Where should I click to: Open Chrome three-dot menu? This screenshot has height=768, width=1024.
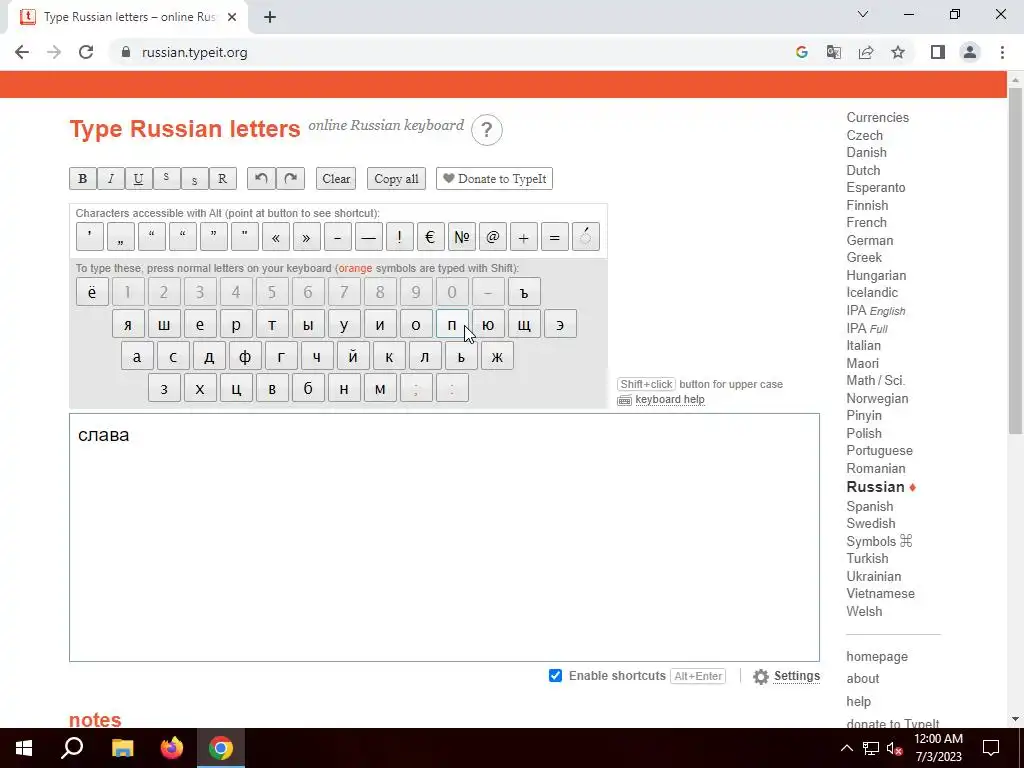(1002, 52)
